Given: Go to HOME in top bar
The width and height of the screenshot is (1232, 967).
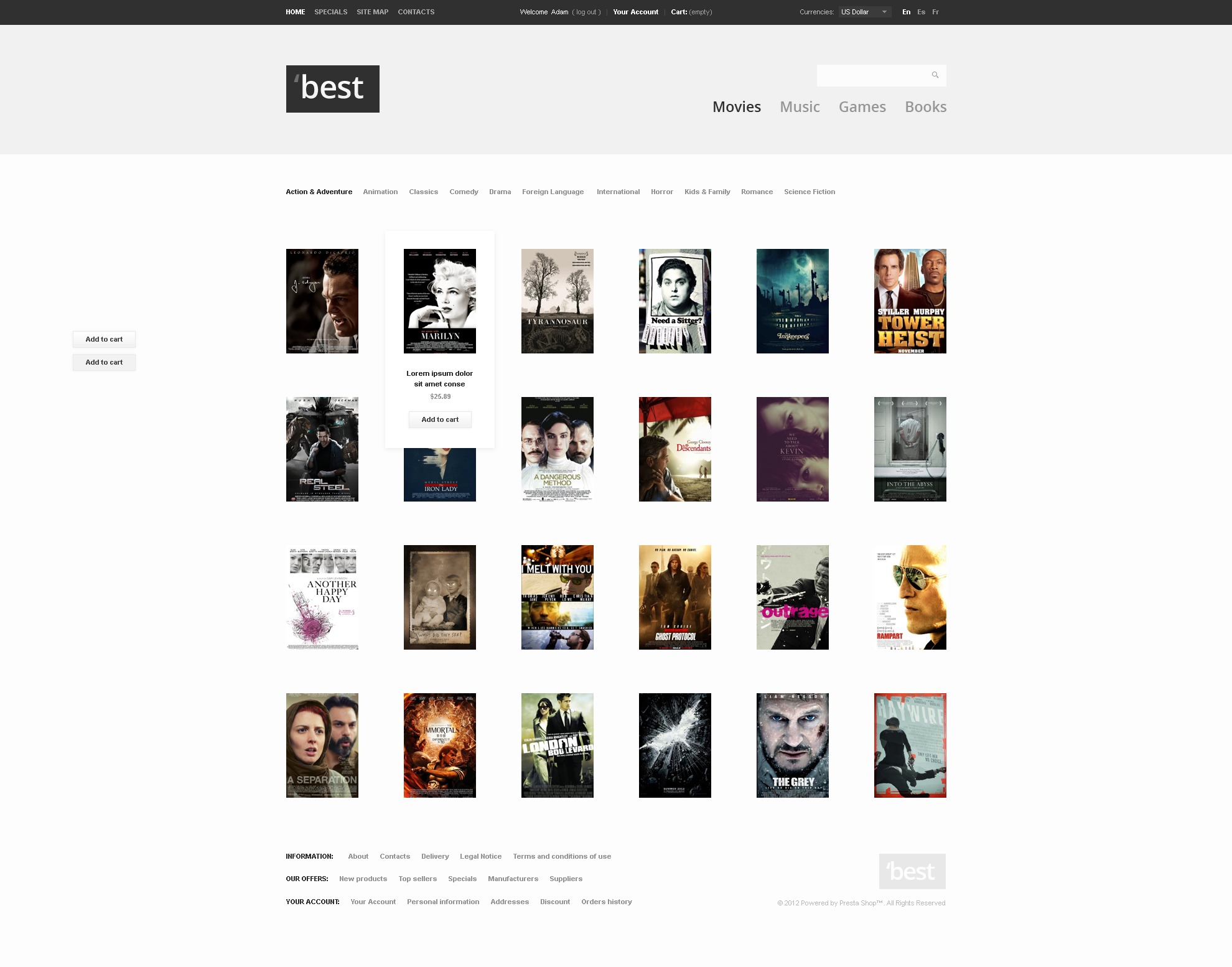Looking at the screenshot, I should 296,12.
